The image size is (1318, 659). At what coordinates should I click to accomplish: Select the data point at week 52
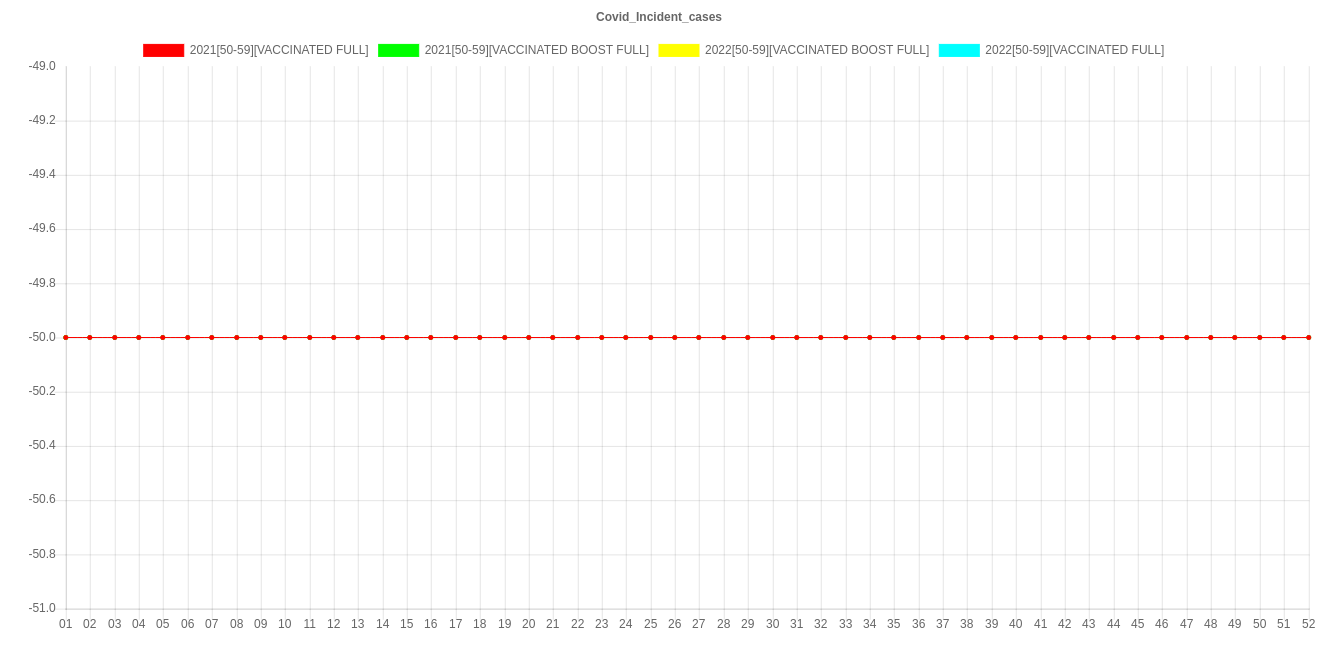click(1309, 337)
